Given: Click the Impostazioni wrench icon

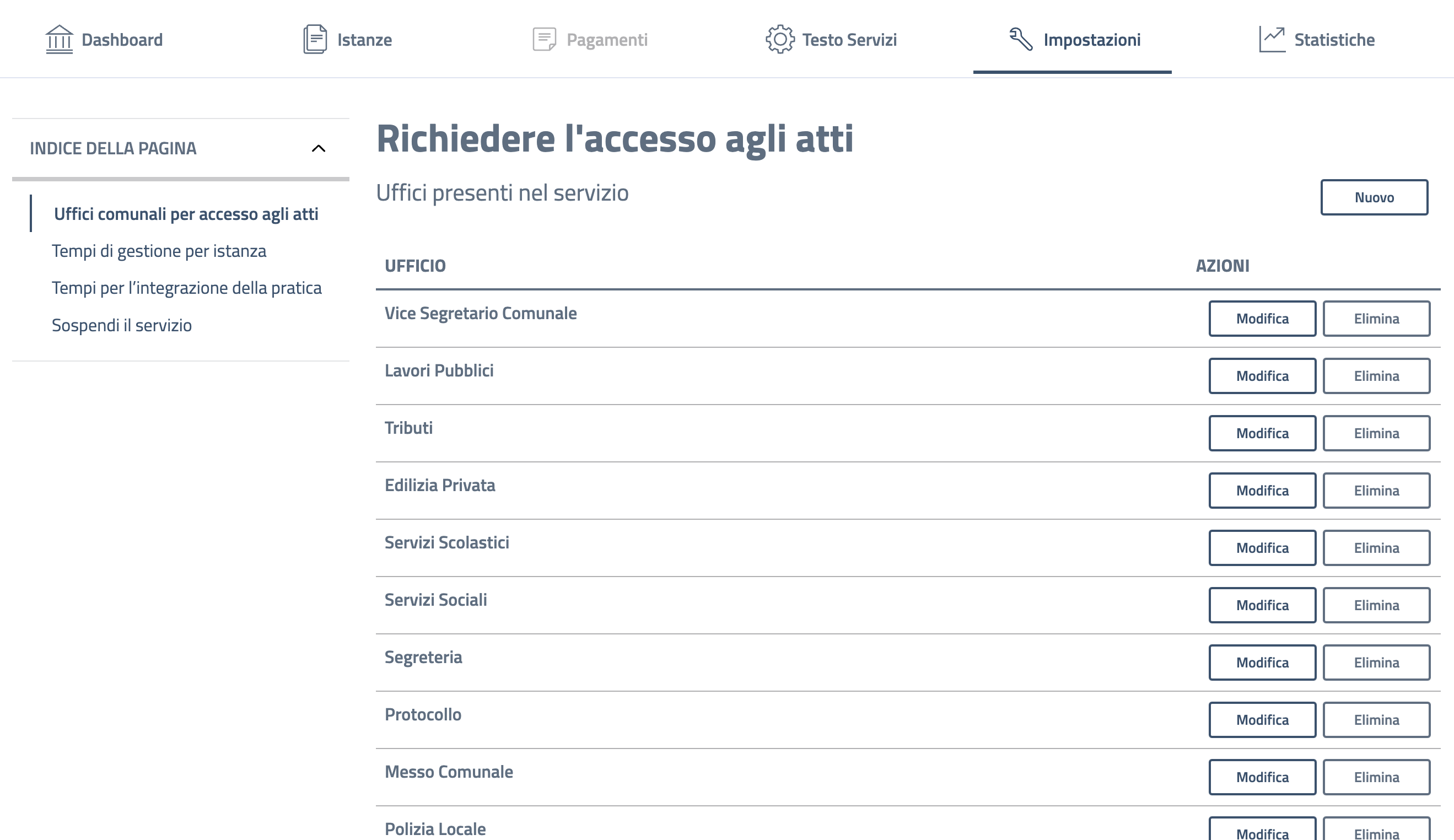Looking at the screenshot, I should tap(1020, 39).
